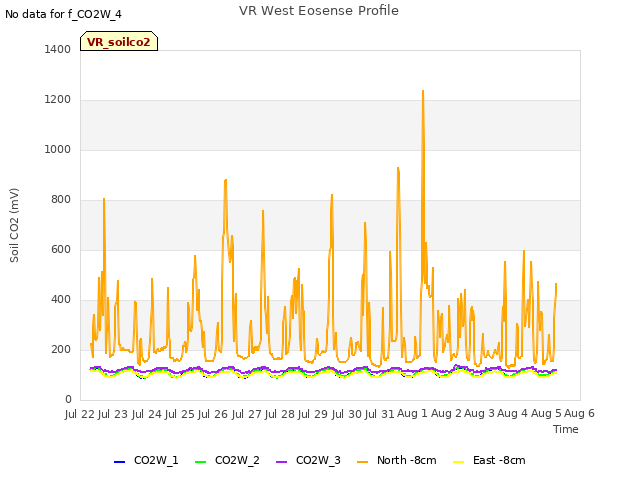640x480 pixels.
Task: Toggle the North -8cm legend entry
Action: [397, 460]
